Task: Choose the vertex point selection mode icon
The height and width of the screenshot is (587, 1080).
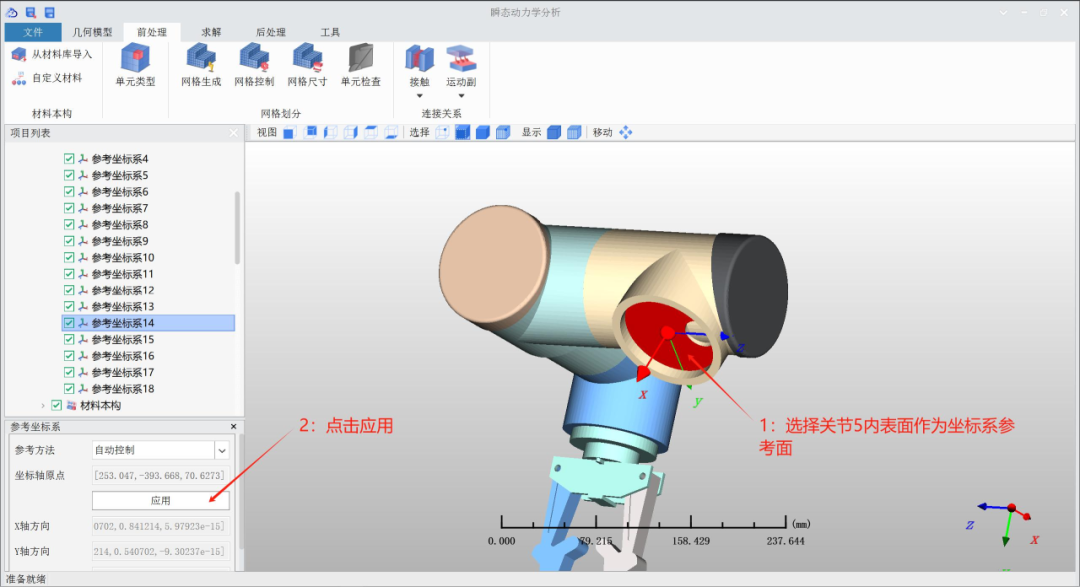Action: pyautogui.click(x=442, y=132)
